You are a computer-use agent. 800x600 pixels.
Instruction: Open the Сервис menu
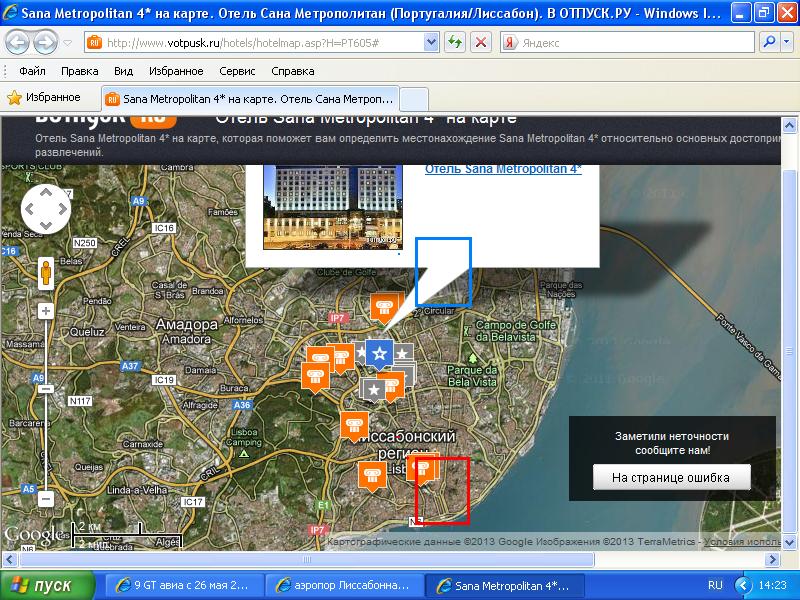click(237, 71)
